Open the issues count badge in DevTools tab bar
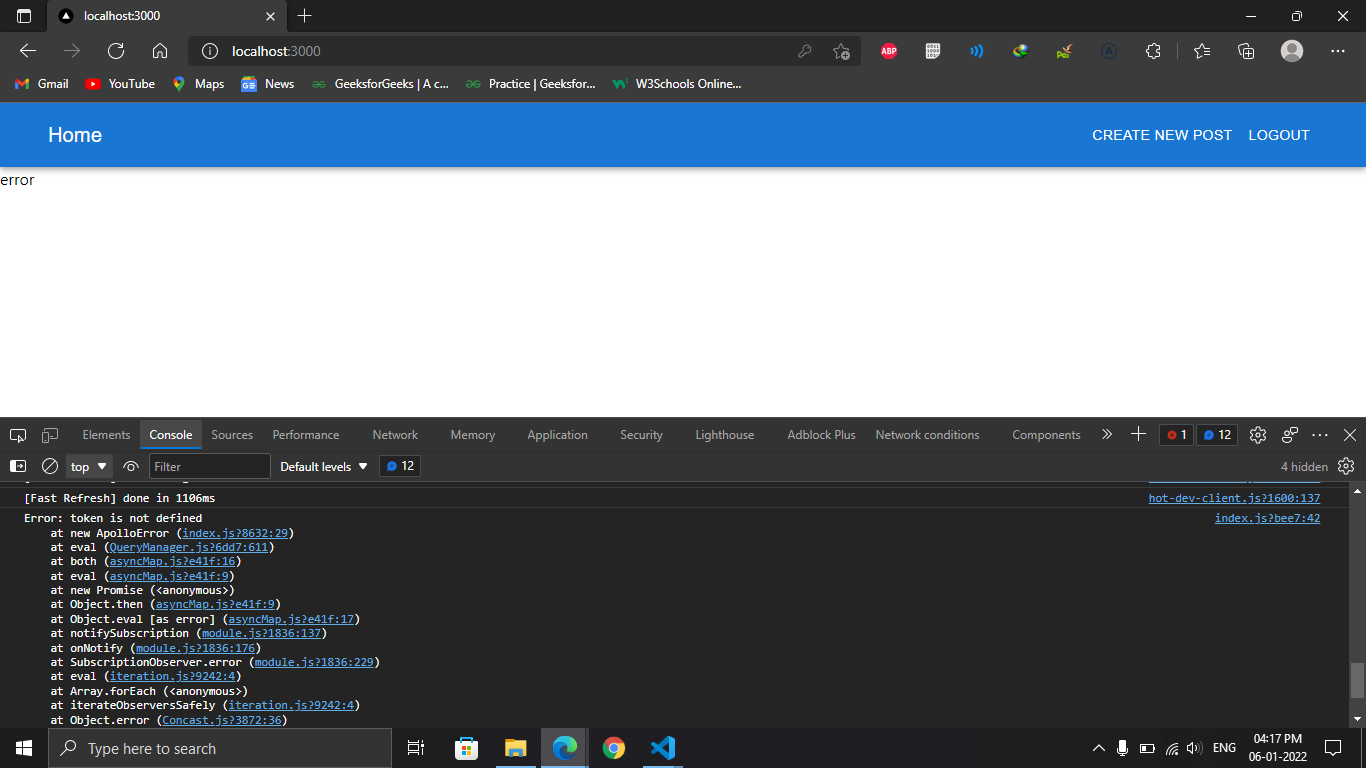The height and width of the screenshot is (768, 1366). (1217, 435)
